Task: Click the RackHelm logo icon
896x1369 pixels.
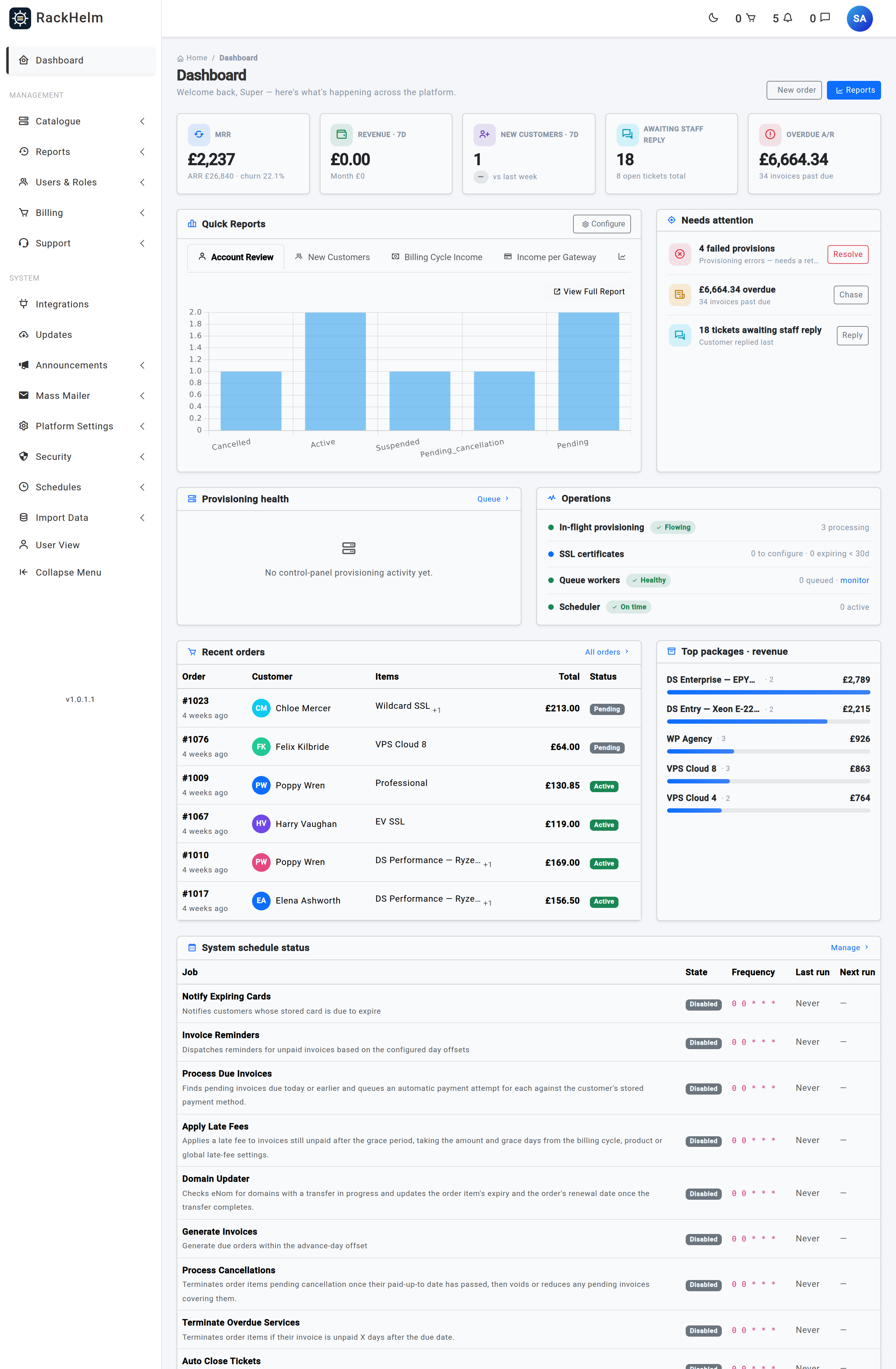Action: (20, 18)
